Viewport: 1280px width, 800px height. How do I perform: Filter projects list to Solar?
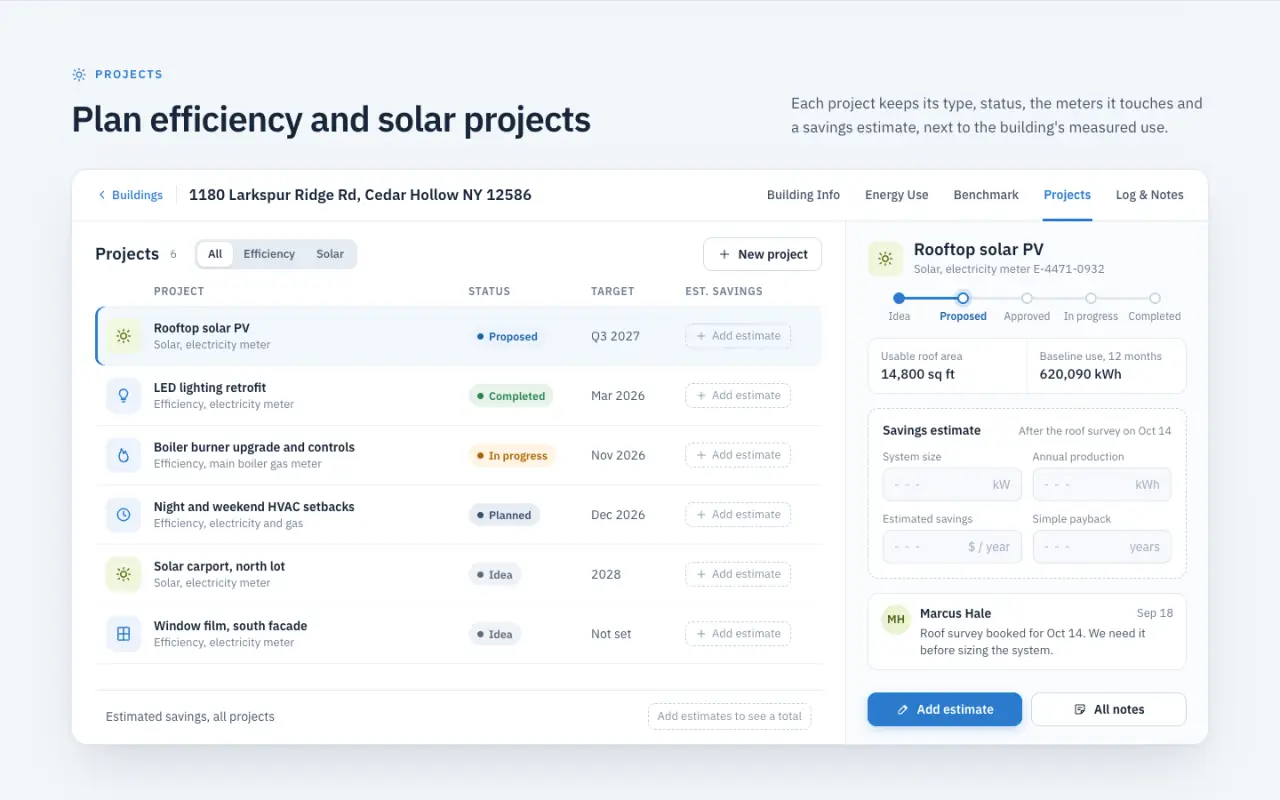pyautogui.click(x=330, y=254)
